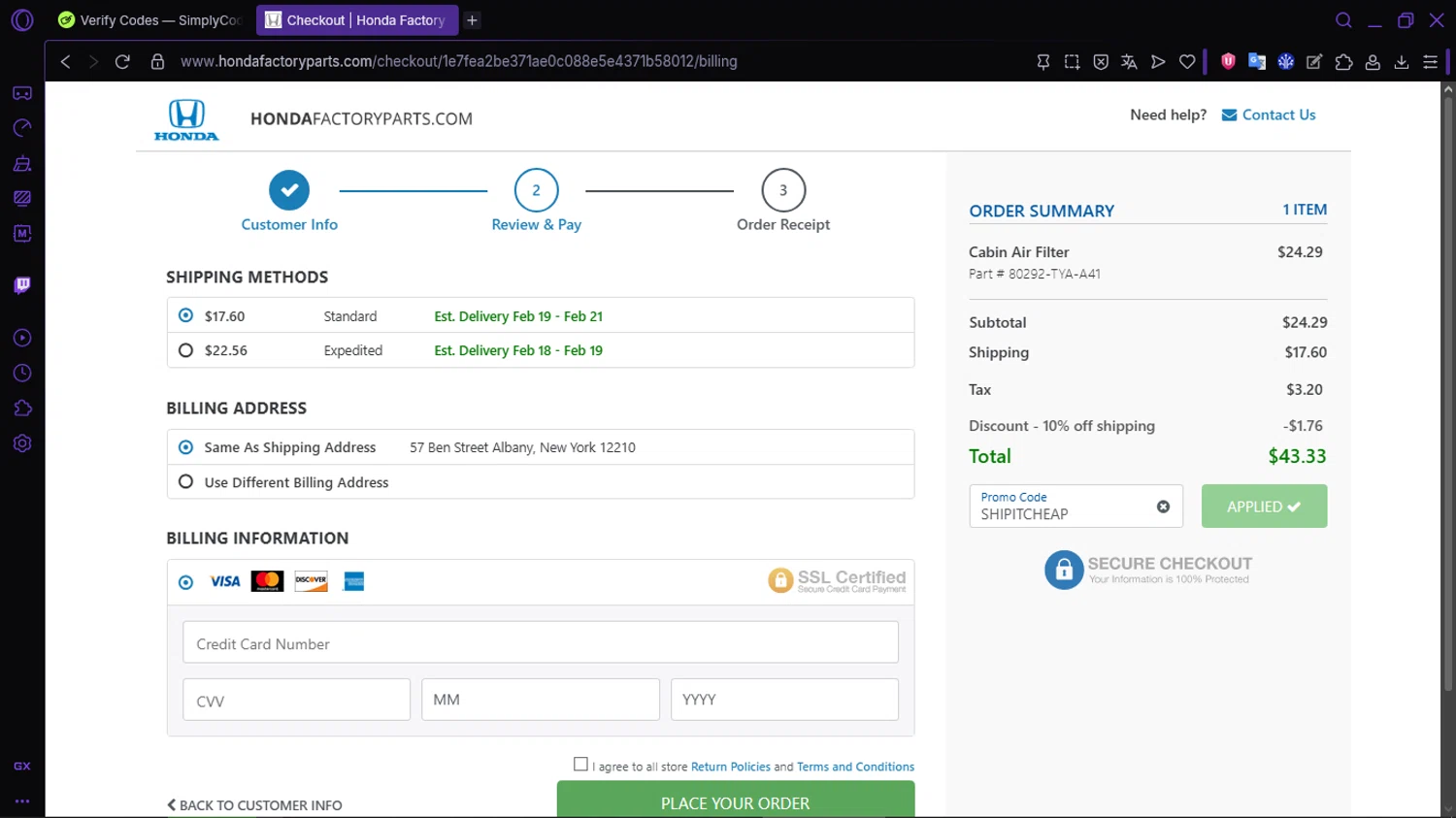Open the notepad pencil extension icon
The width and height of the screenshot is (1456, 818).
click(1314, 61)
